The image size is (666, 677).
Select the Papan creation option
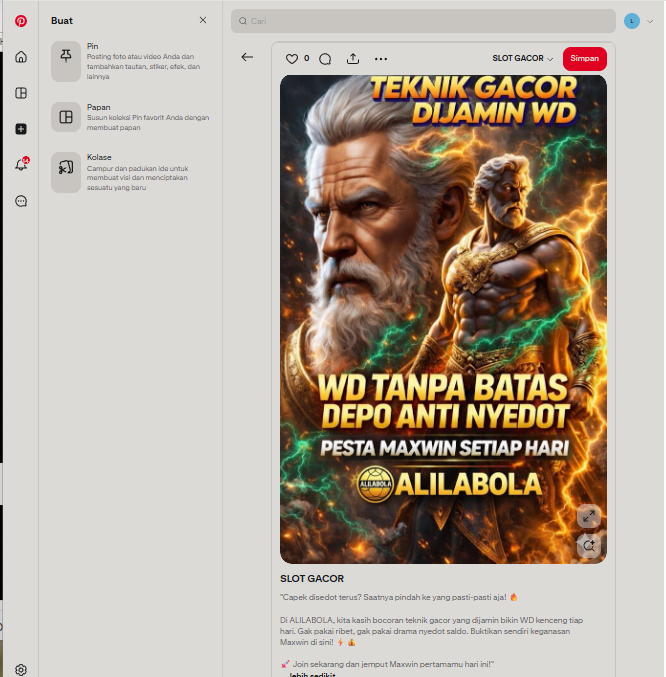pyautogui.click(x=129, y=117)
